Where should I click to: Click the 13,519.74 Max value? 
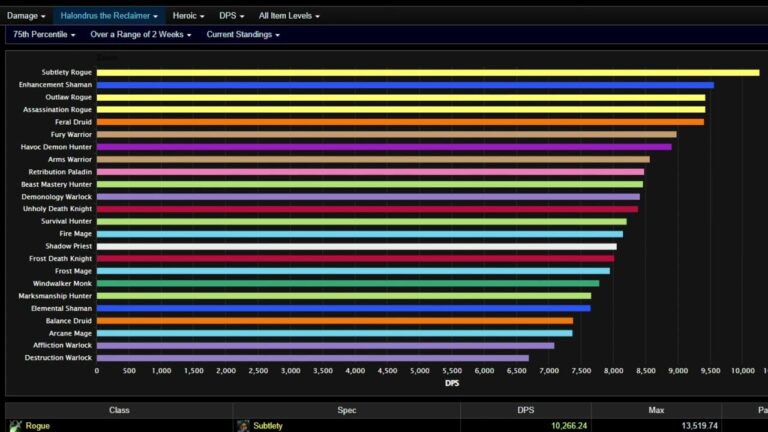pyautogui.click(x=699, y=426)
